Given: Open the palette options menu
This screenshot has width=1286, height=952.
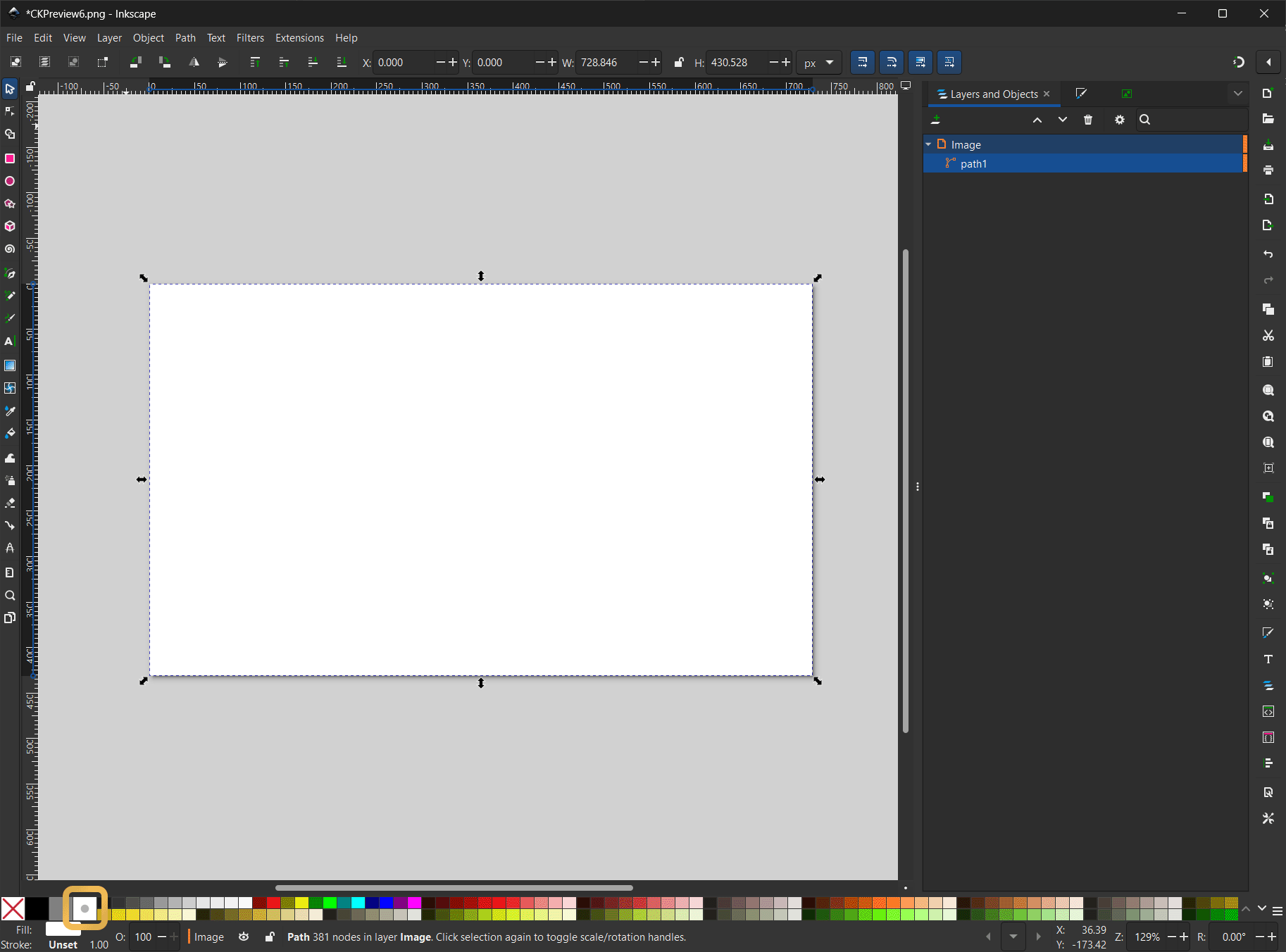Looking at the screenshot, I should pos(1278,910).
